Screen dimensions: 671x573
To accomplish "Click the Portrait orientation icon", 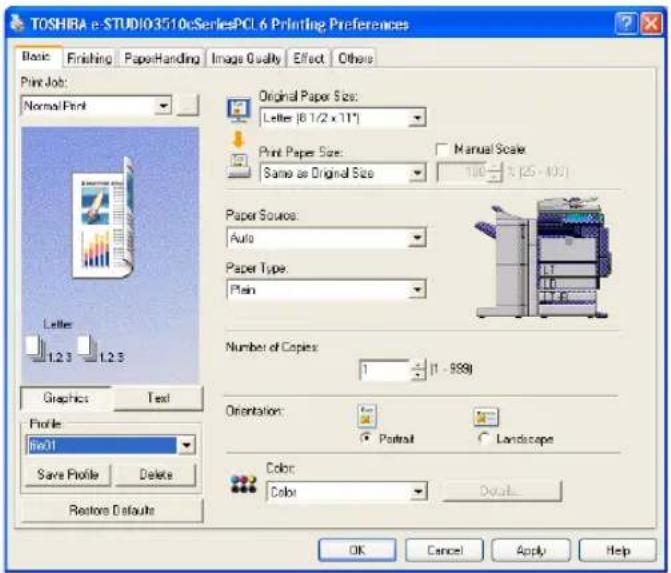I will pos(367,416).
